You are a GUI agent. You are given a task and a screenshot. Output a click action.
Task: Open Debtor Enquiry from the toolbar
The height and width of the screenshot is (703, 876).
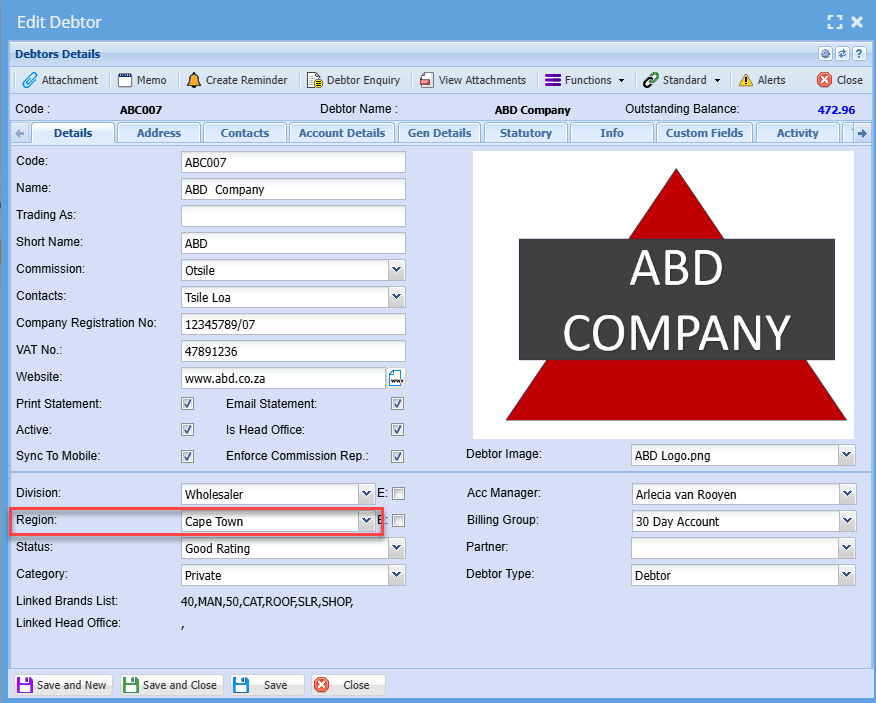[353, 80]
